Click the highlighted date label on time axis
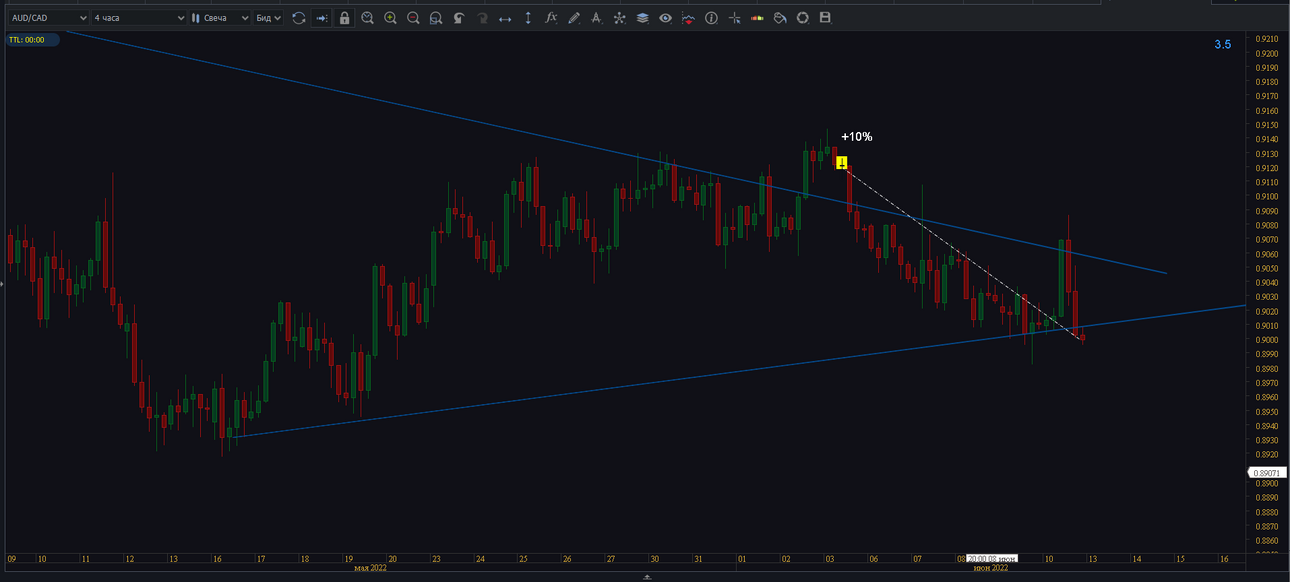1290x582 pixels. [992, 559]
